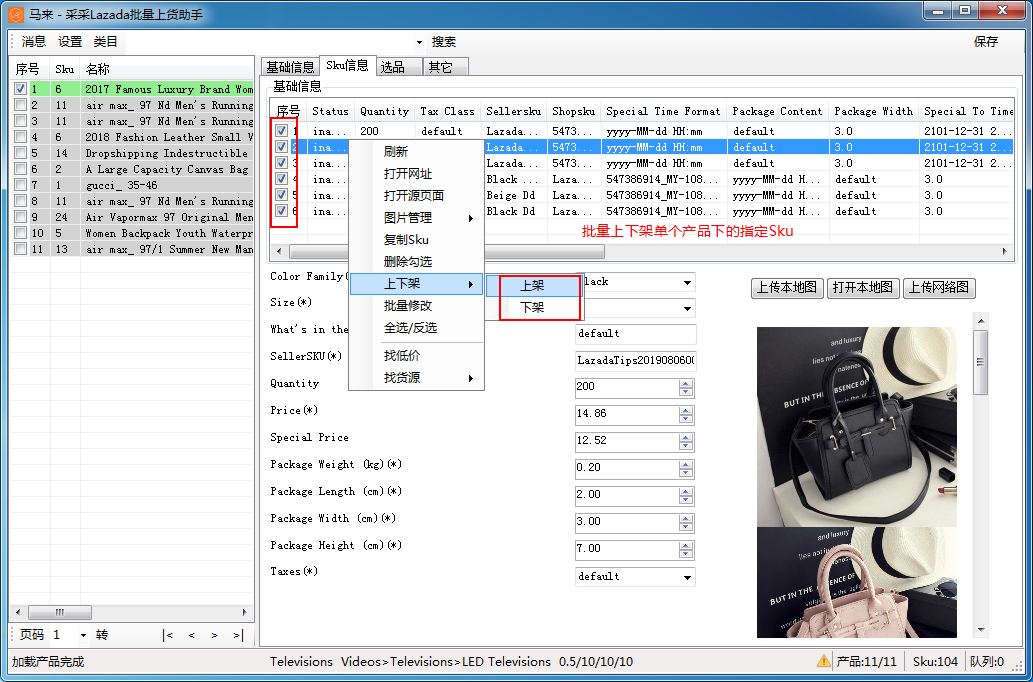The height and width of the screenshot is (682, 1033).
Task: Open the Taxes dropdown
Action: [687, 577]
